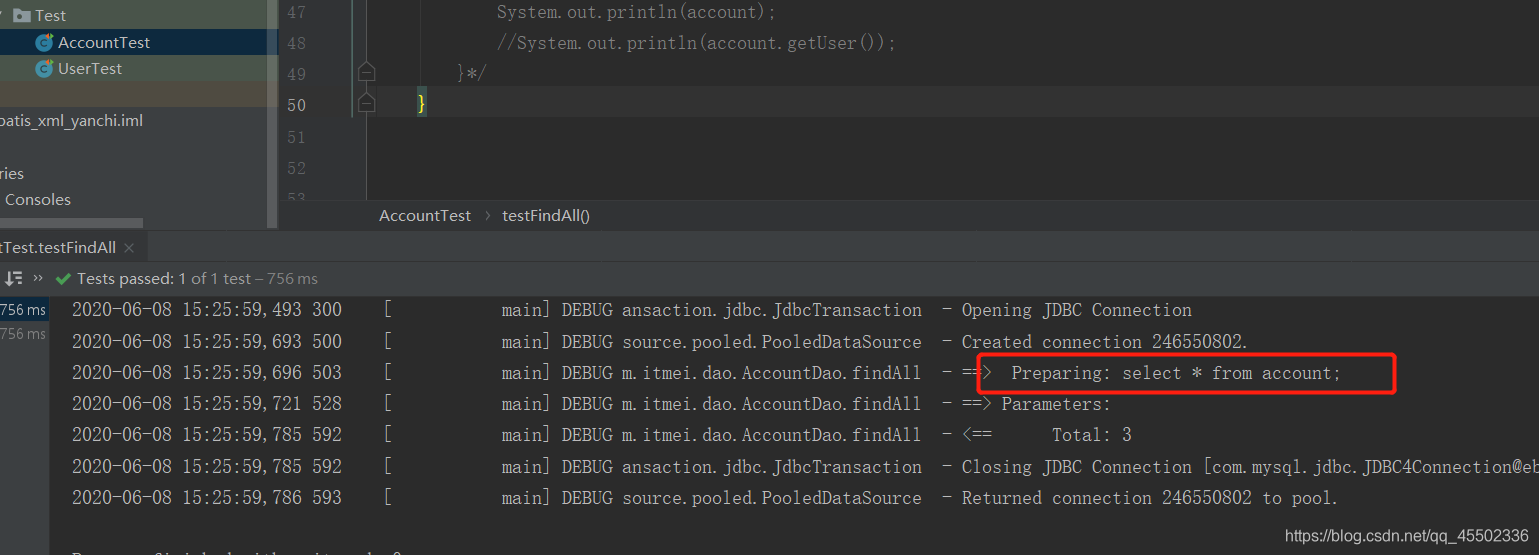Click the Test folder icon in project tree
This screenshot has width=1539, height=555.
point(22,15)
